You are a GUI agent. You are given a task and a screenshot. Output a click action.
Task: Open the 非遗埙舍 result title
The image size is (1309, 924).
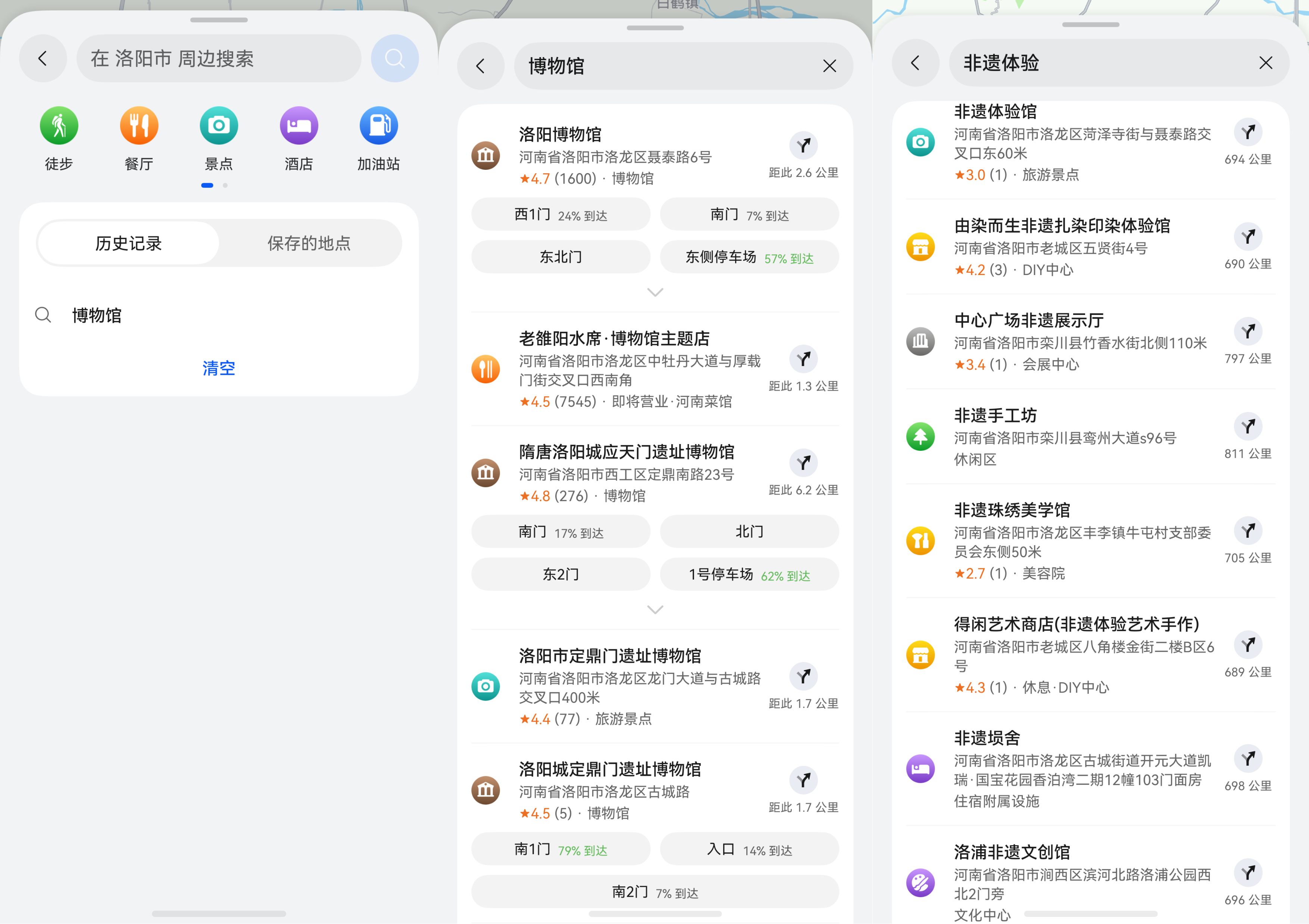987,739
